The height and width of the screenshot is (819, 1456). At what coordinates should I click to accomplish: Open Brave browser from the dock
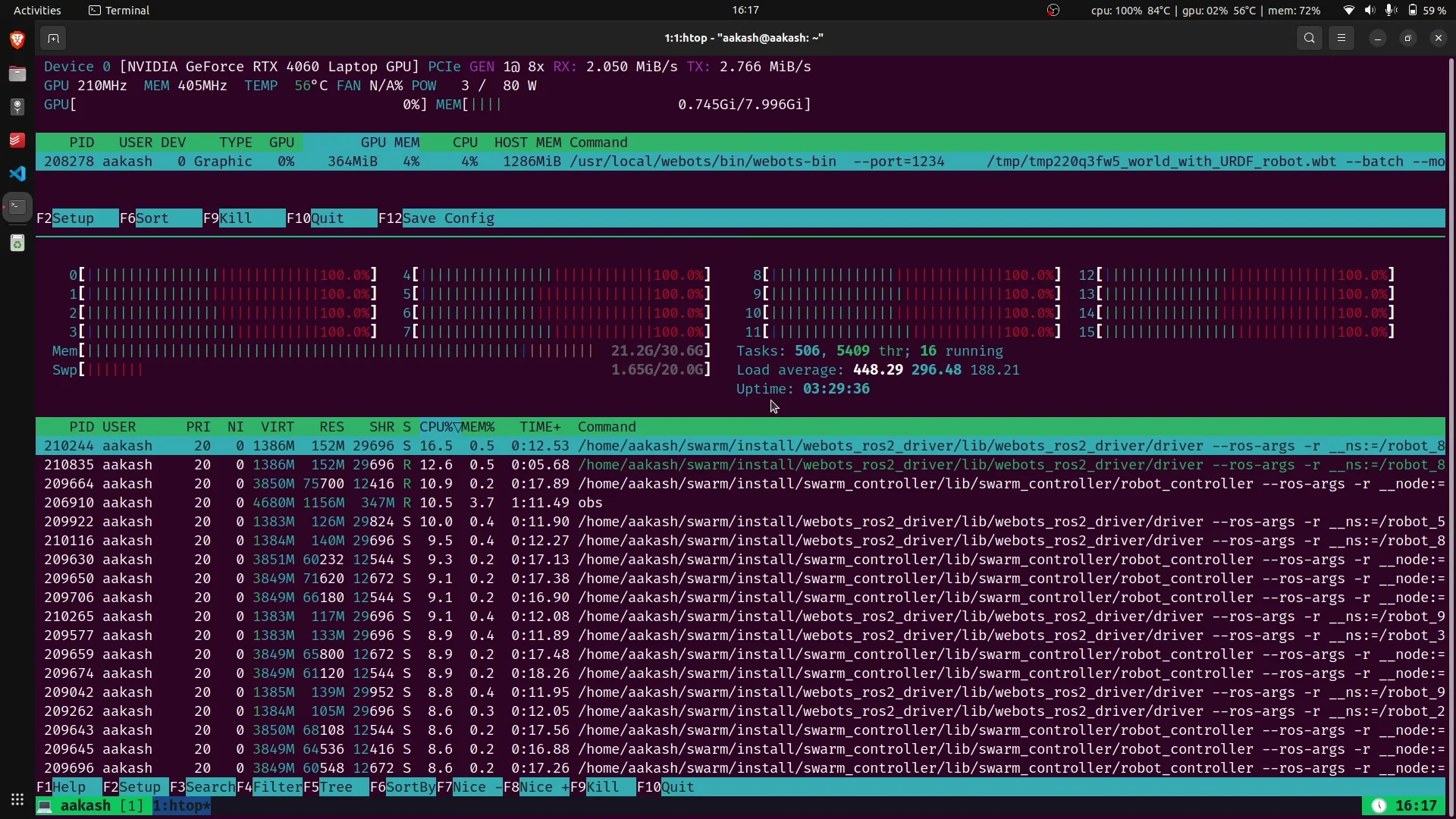17,39
